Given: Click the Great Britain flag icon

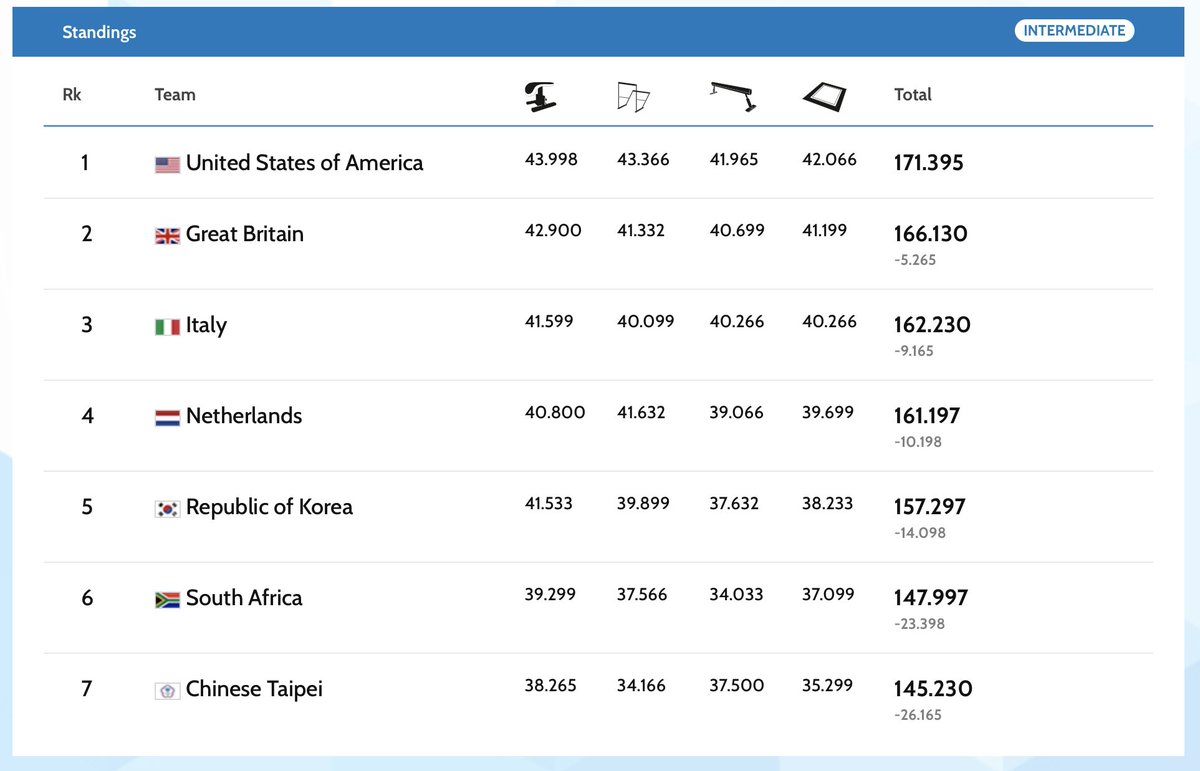Looking at the screenshot, I should pos(166,234).
